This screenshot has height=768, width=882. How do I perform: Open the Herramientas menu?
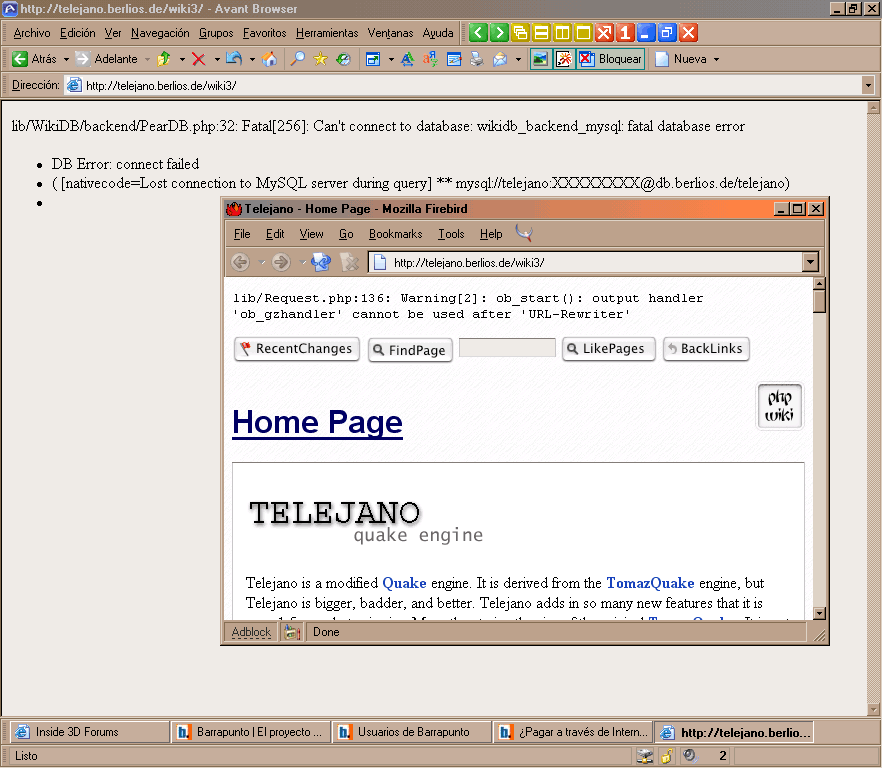[x=327, y=33]
